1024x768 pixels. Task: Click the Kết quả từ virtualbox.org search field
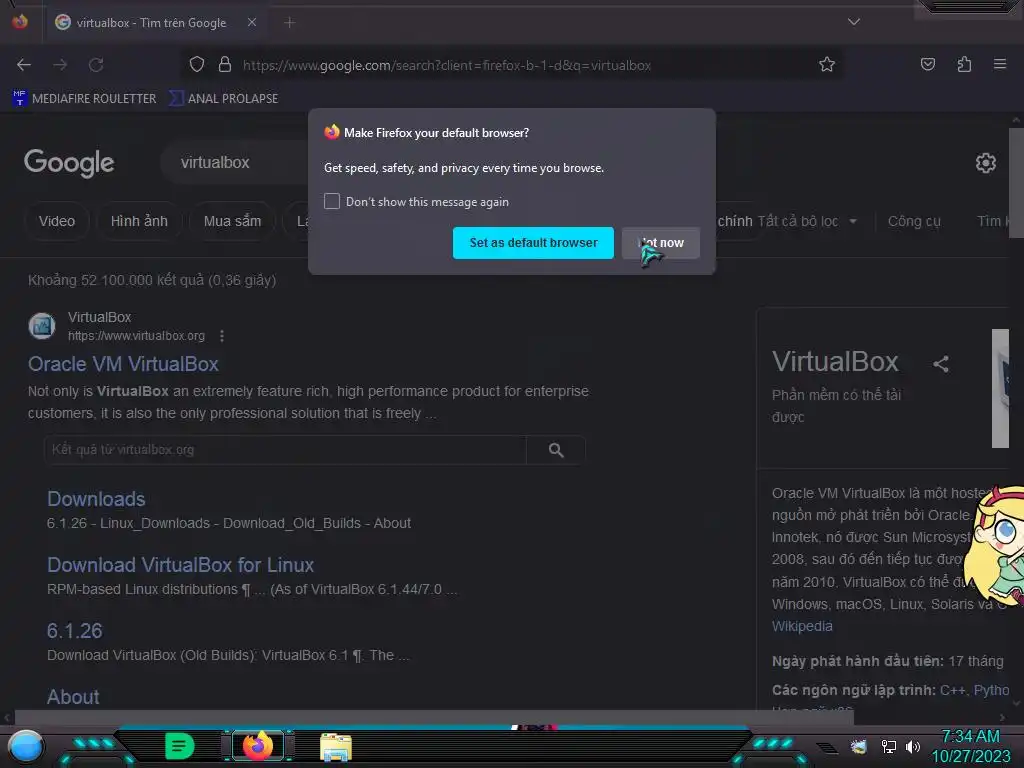click(285, 450)
